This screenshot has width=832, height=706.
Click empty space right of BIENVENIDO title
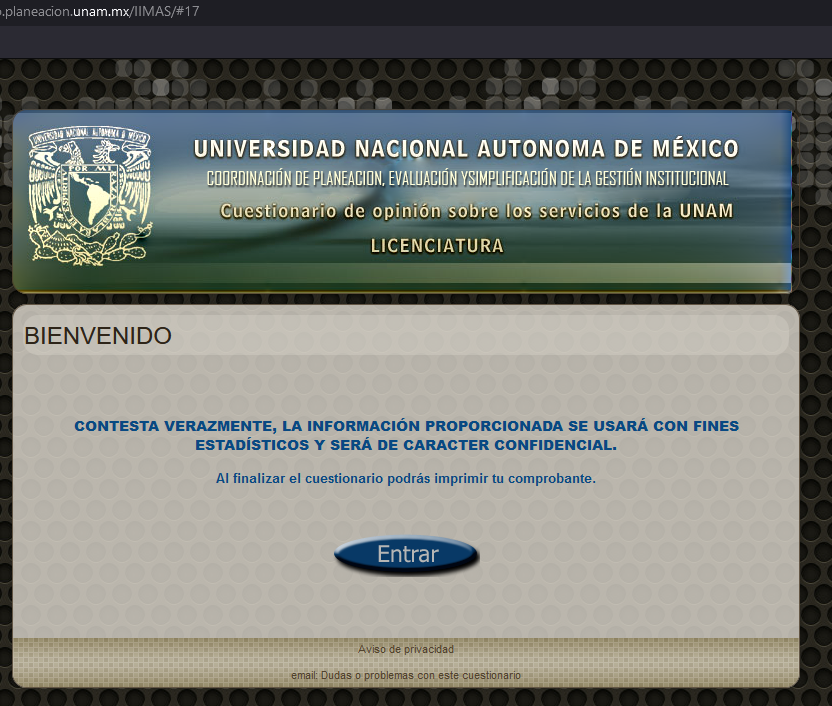(500, 336)
